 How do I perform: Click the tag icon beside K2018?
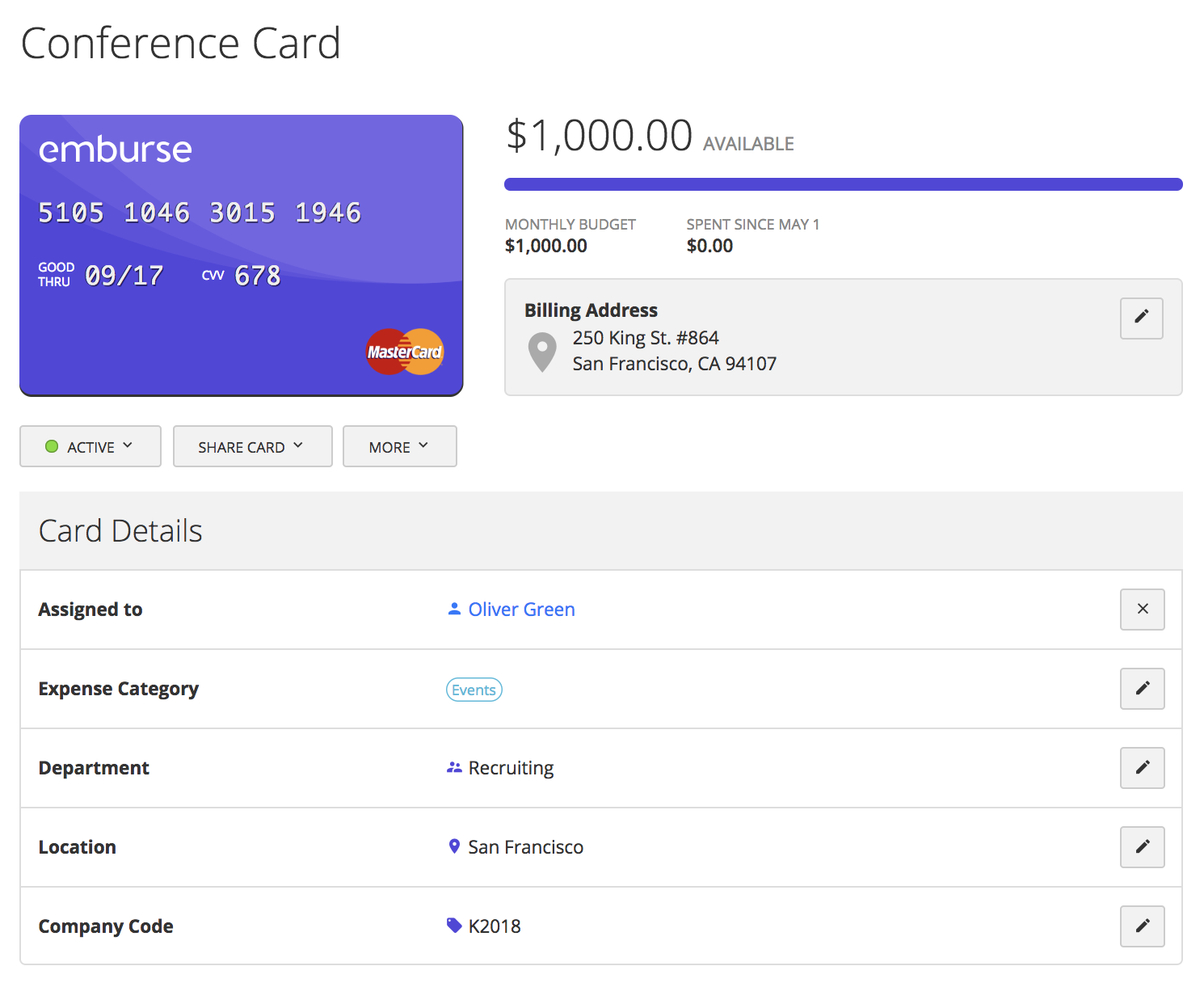pos(454,926)
